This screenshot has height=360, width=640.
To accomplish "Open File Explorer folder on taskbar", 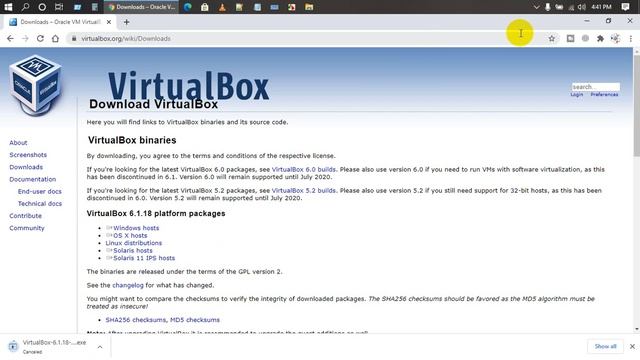I will 309,7.
